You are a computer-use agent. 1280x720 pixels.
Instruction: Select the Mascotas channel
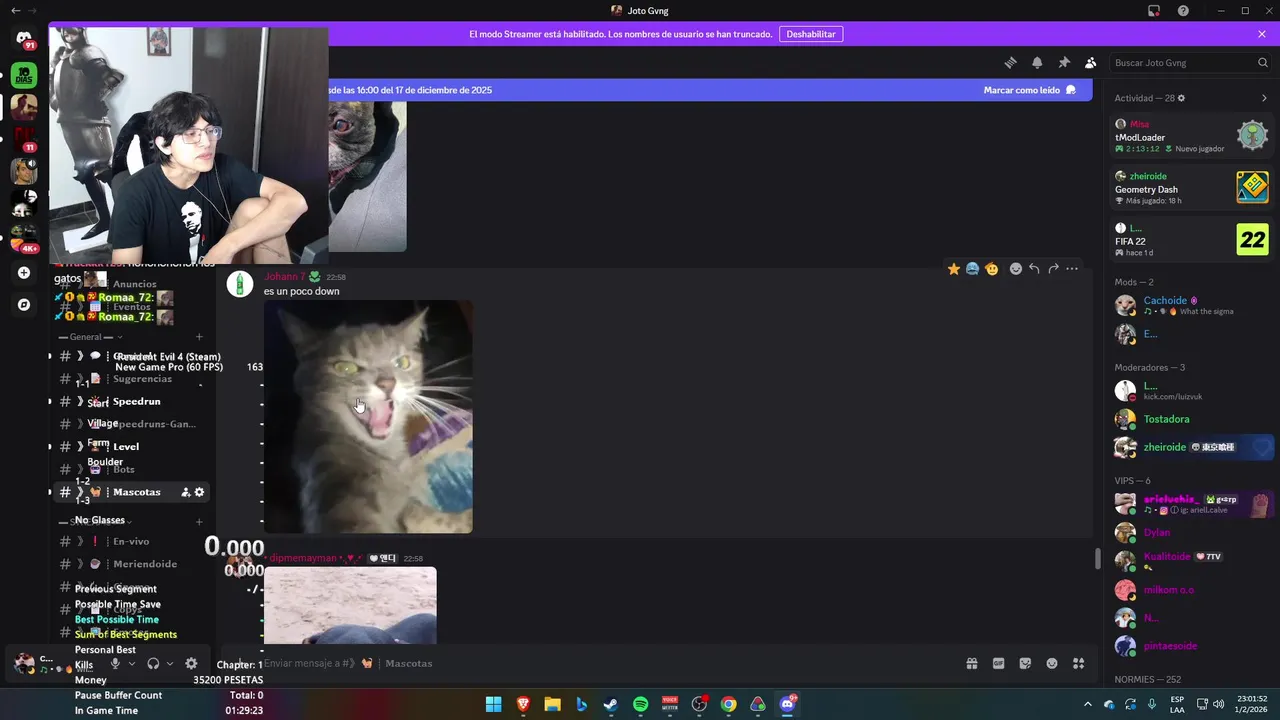[x=130, y=492]
